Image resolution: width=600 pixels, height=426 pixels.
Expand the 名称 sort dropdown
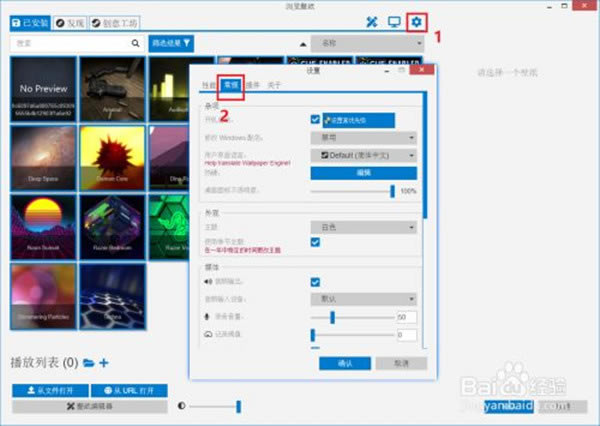[x=364, y=44]
